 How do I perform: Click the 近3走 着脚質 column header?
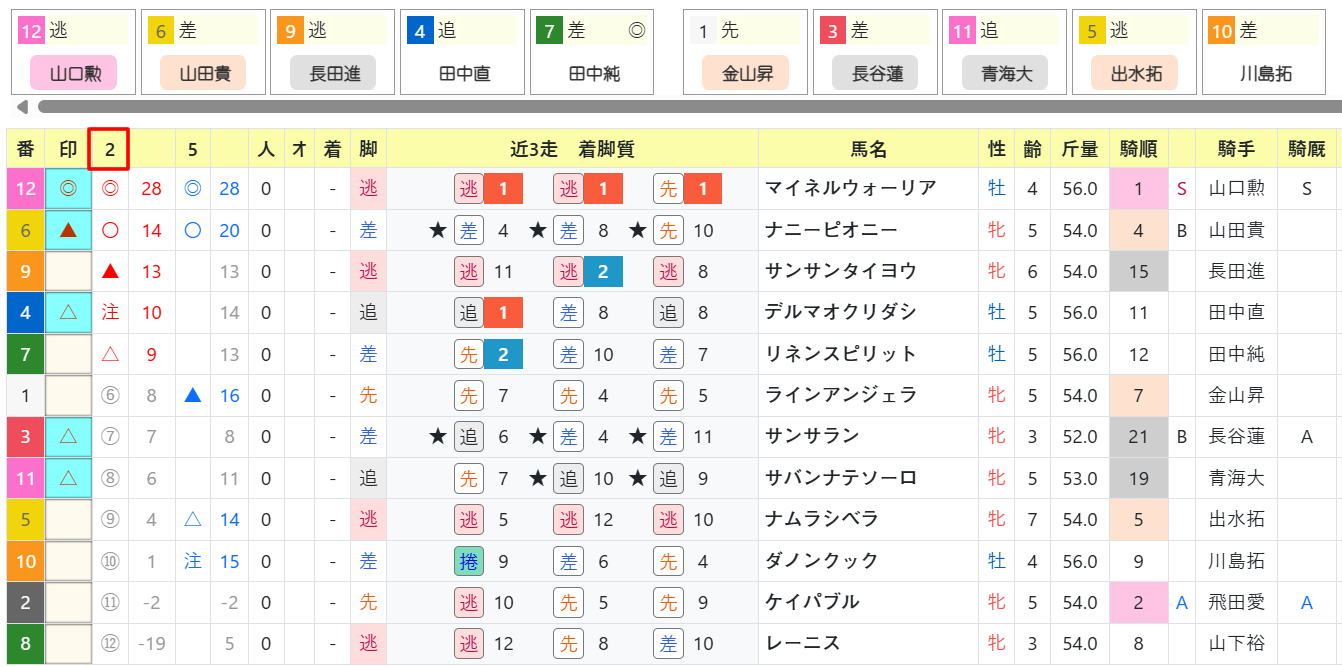(x=572, y=149)
